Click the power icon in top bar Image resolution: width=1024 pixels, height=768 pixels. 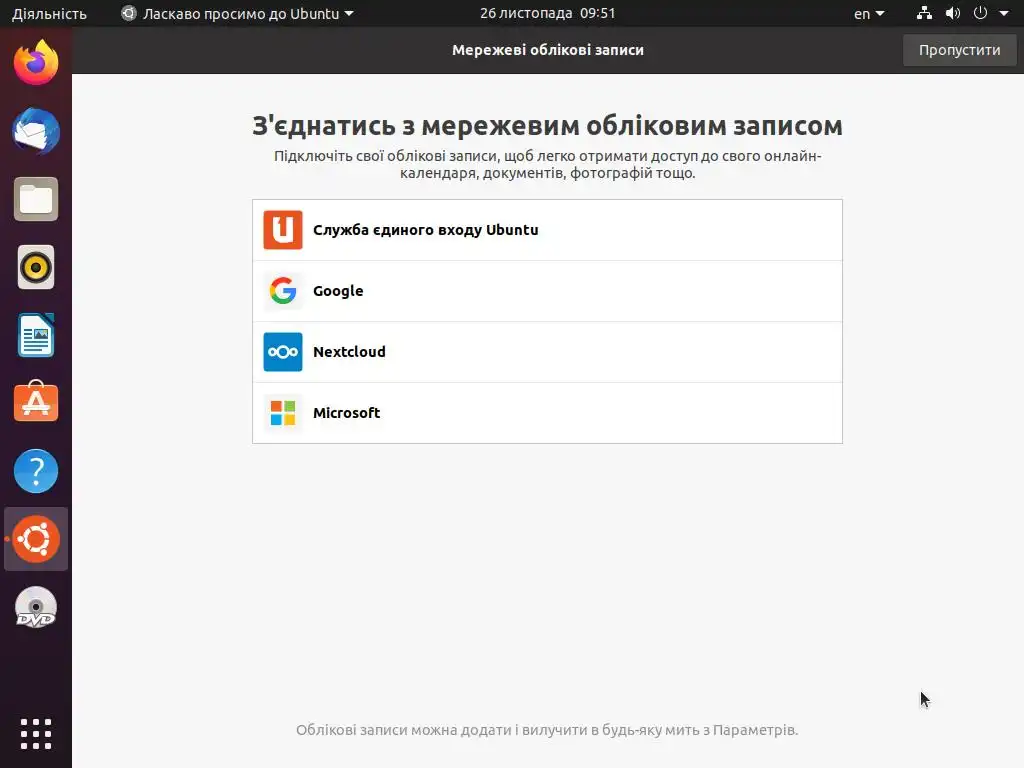980,13
